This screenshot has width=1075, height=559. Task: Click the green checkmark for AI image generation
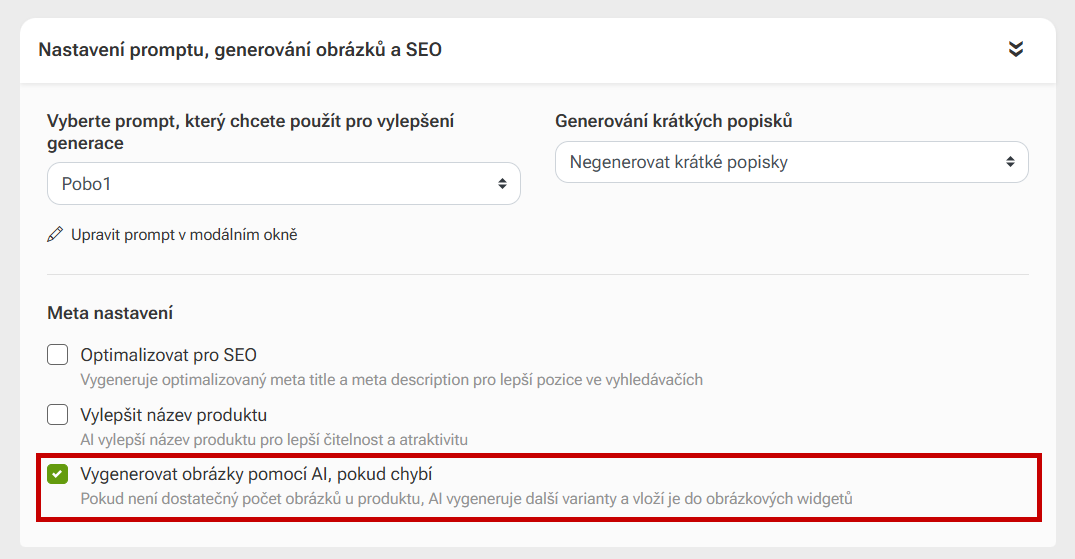[x=57, y=473]
